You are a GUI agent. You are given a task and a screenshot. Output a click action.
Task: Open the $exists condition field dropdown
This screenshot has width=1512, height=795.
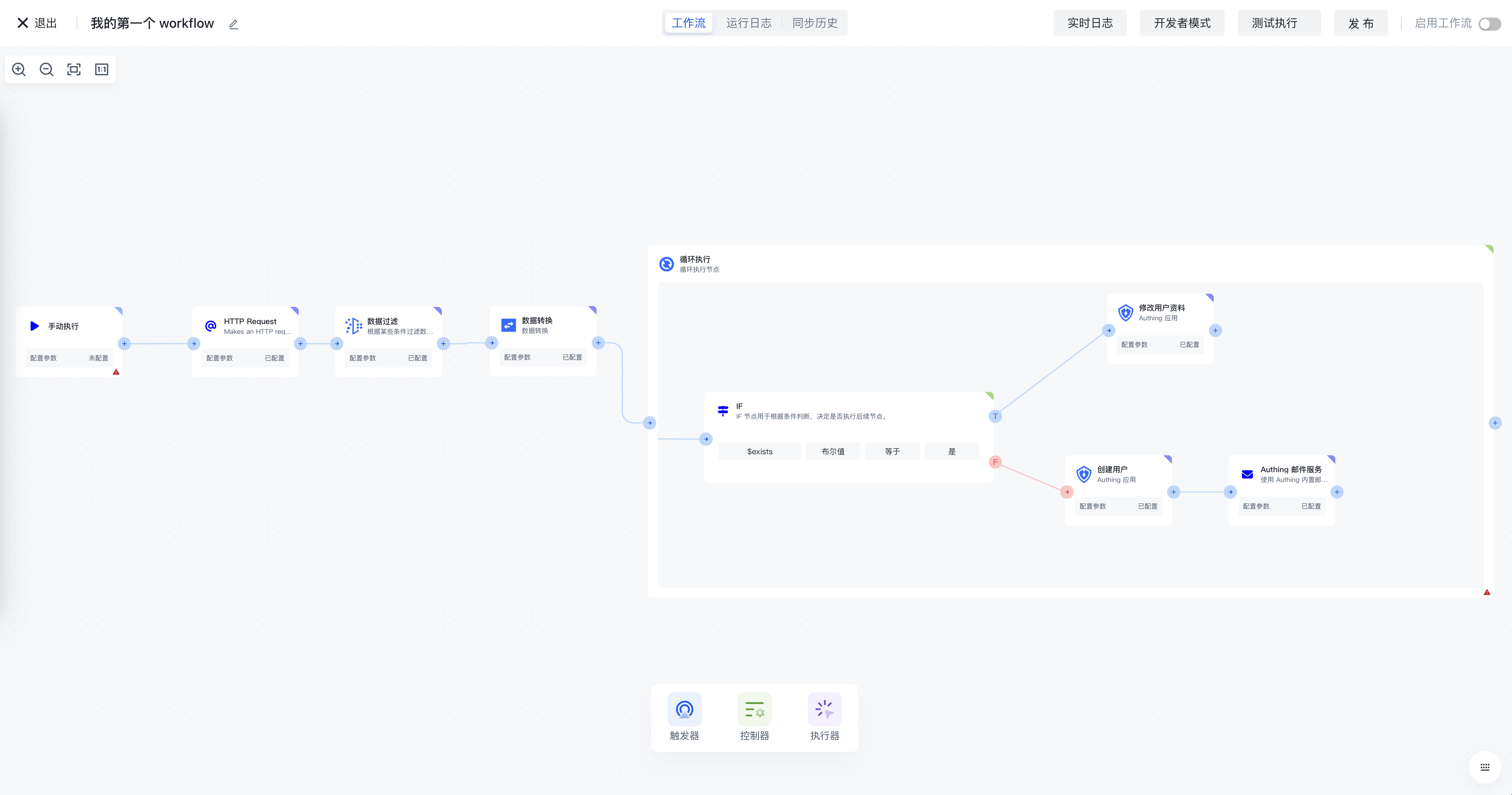pyautogui.click(x=760, y=451)
